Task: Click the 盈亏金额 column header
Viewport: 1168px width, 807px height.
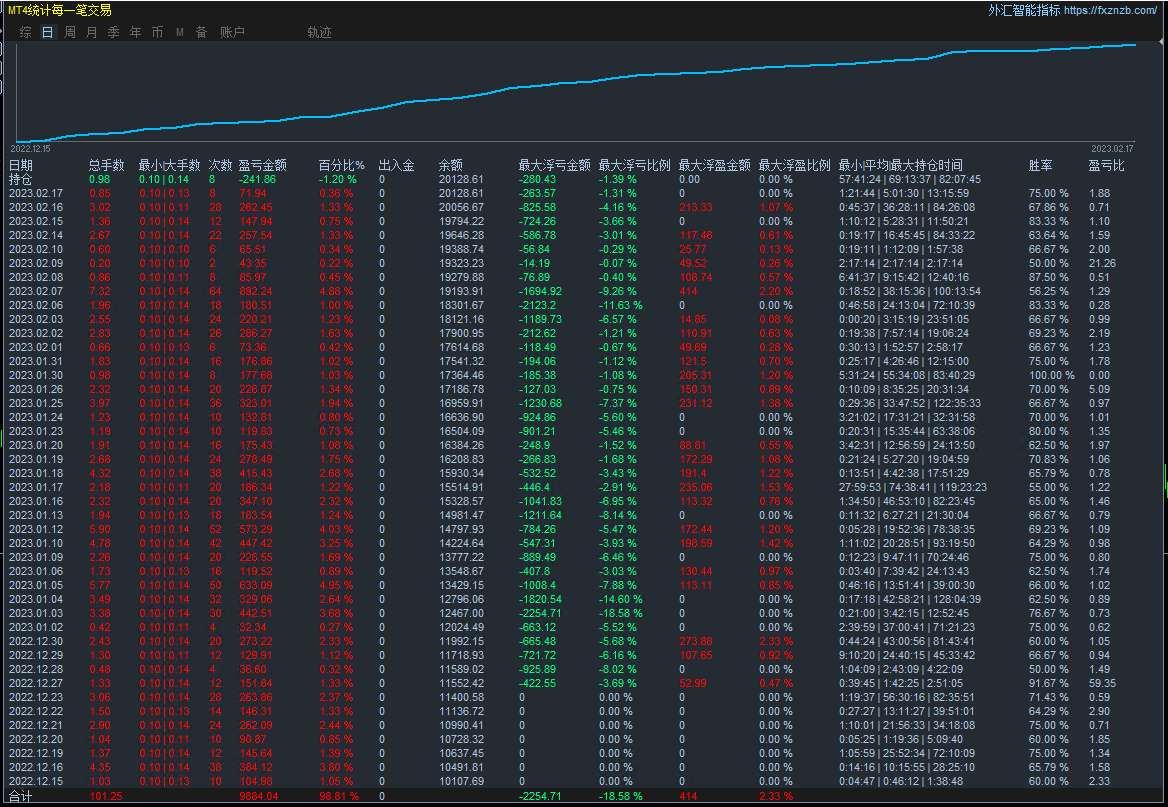Action: point(262,165)
